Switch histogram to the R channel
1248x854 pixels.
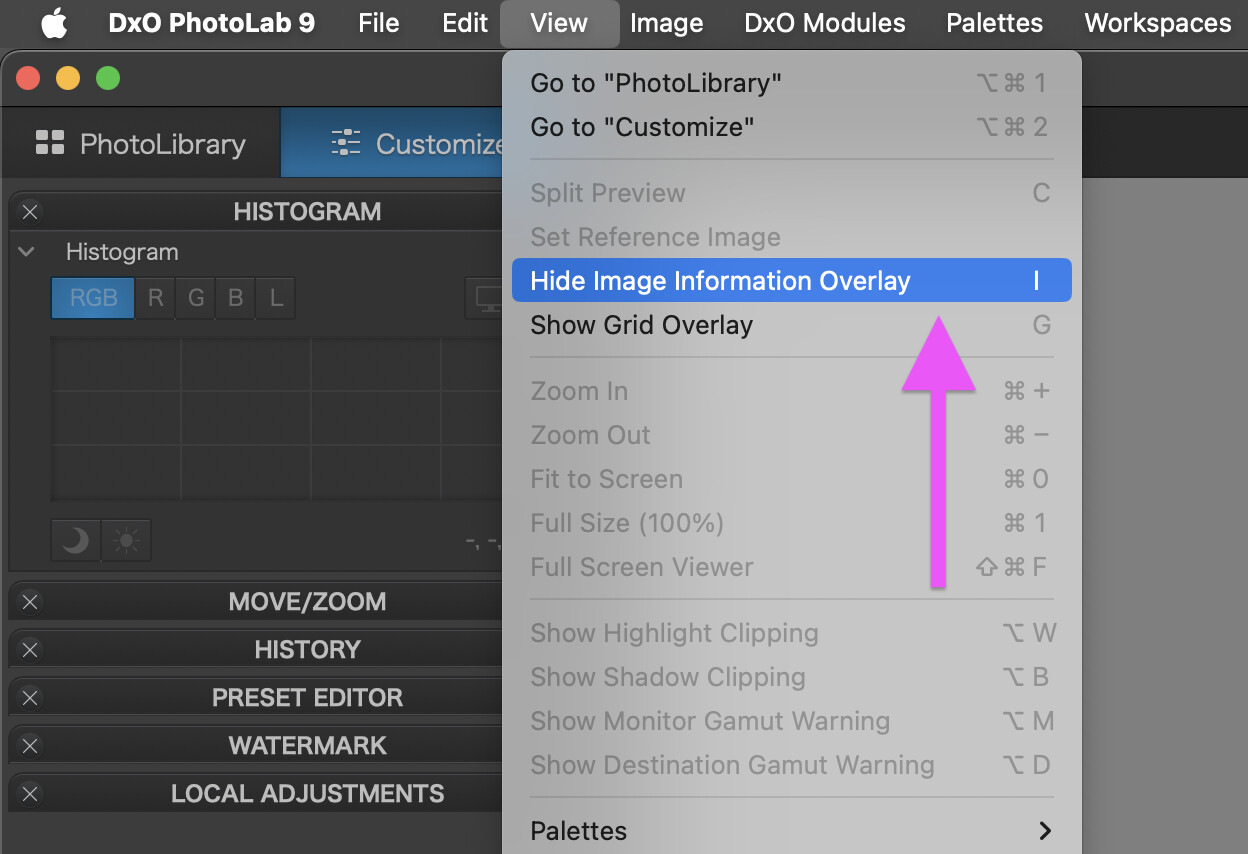[x=155, y=298]
